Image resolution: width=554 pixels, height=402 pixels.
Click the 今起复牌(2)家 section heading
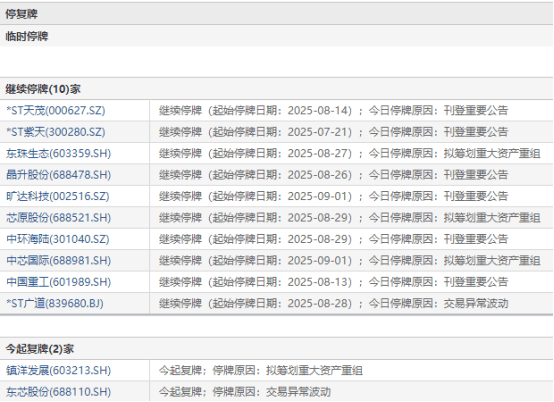40,349
